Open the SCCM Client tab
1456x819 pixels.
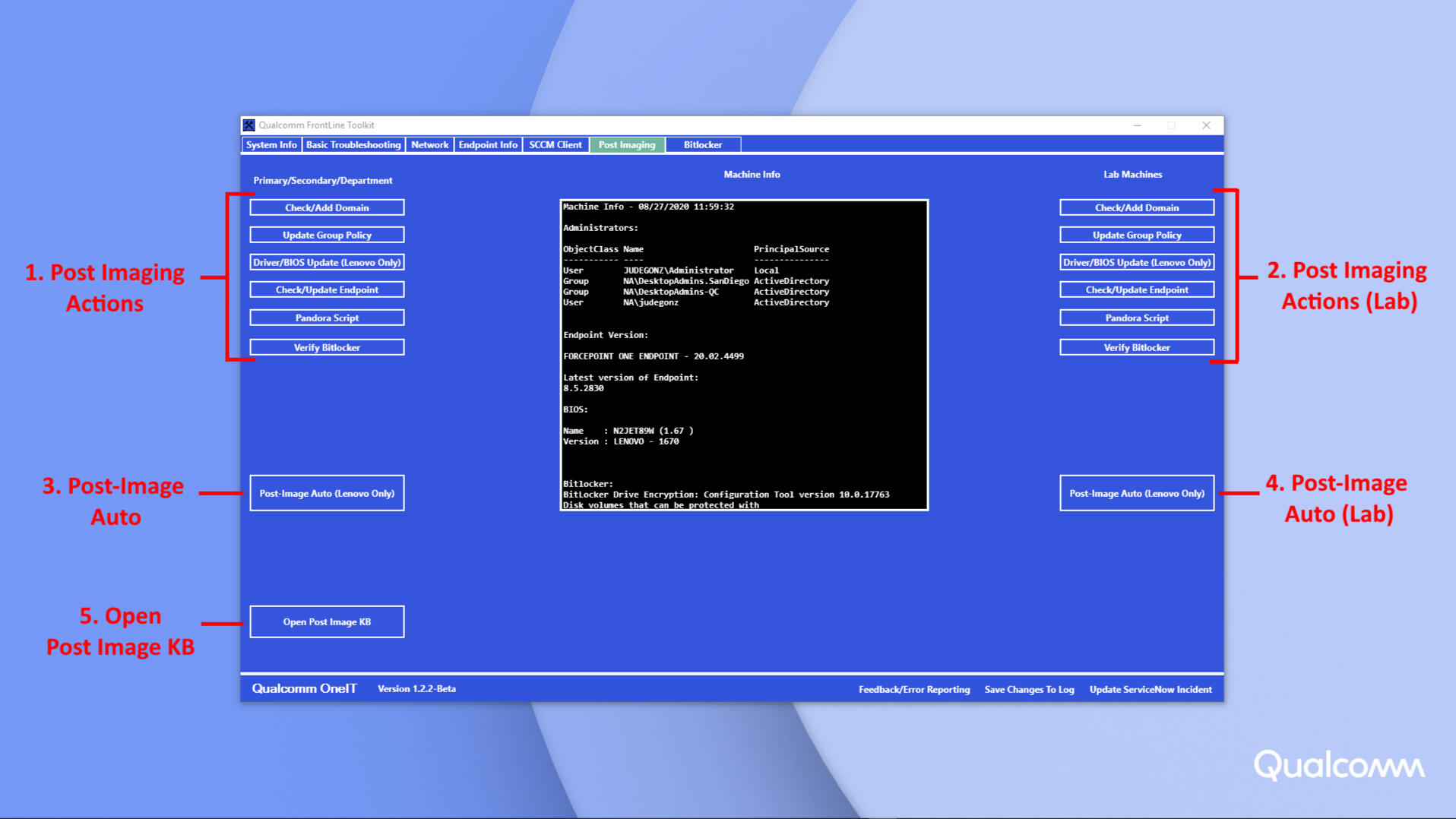555,145
